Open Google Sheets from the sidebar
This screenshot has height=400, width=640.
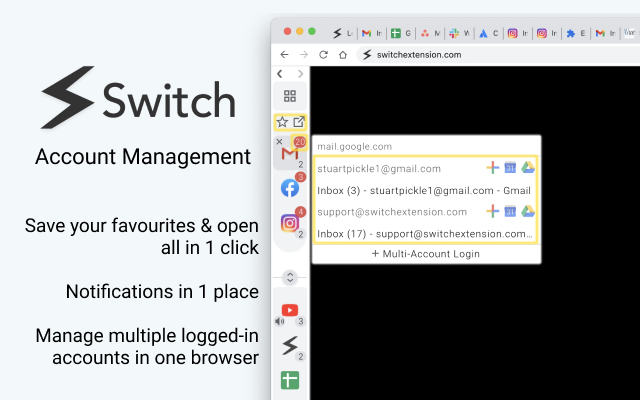pyautogui.click(x=290, y=380)
